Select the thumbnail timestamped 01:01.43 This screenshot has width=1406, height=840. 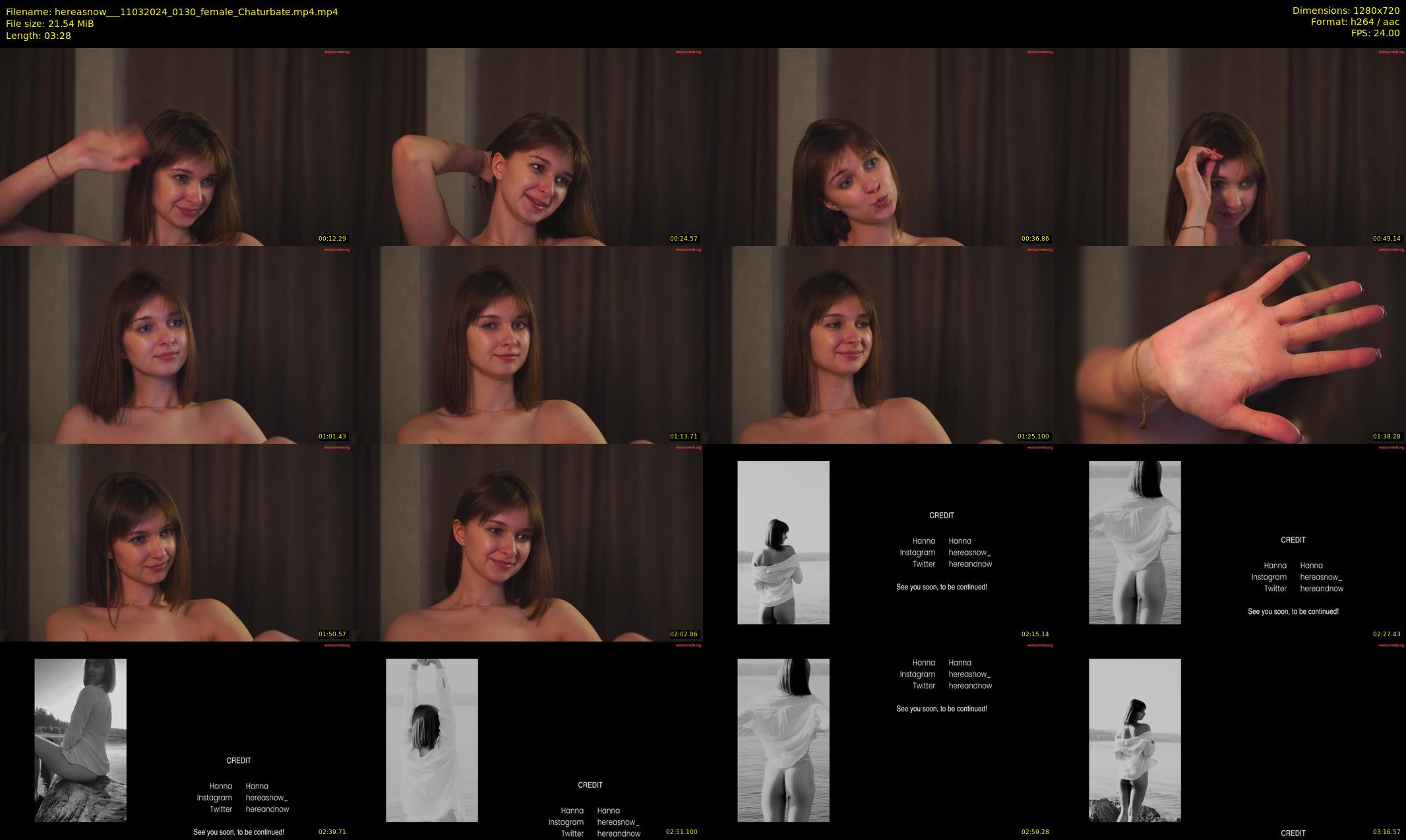click(x=175, y=344)
